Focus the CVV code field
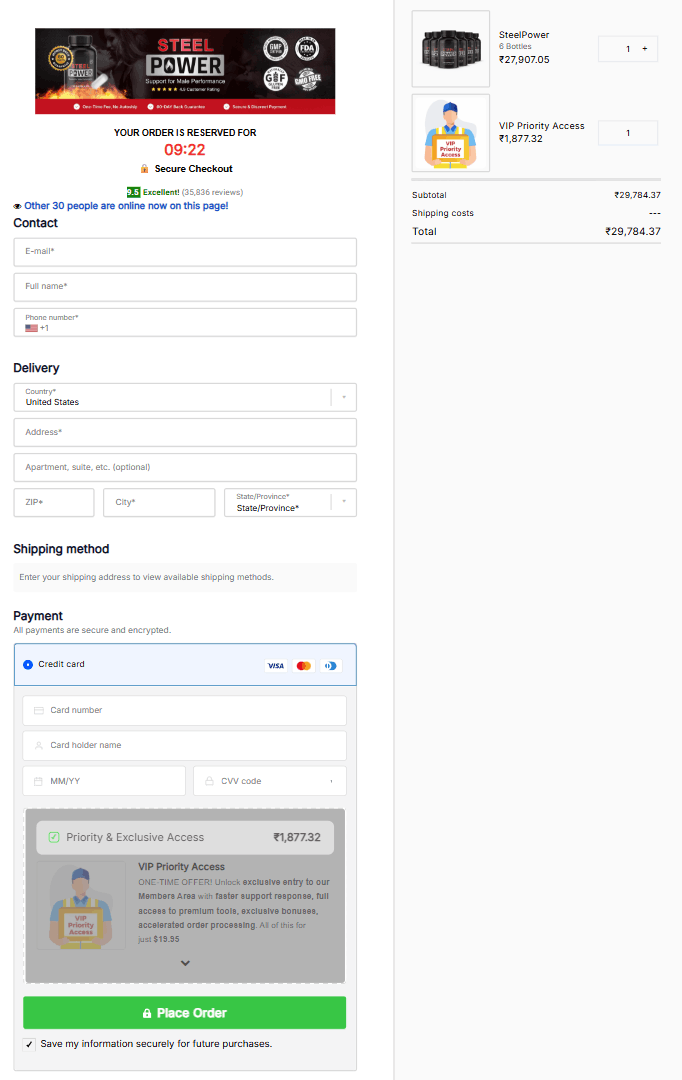682x1080 pixels. (270, 781)
